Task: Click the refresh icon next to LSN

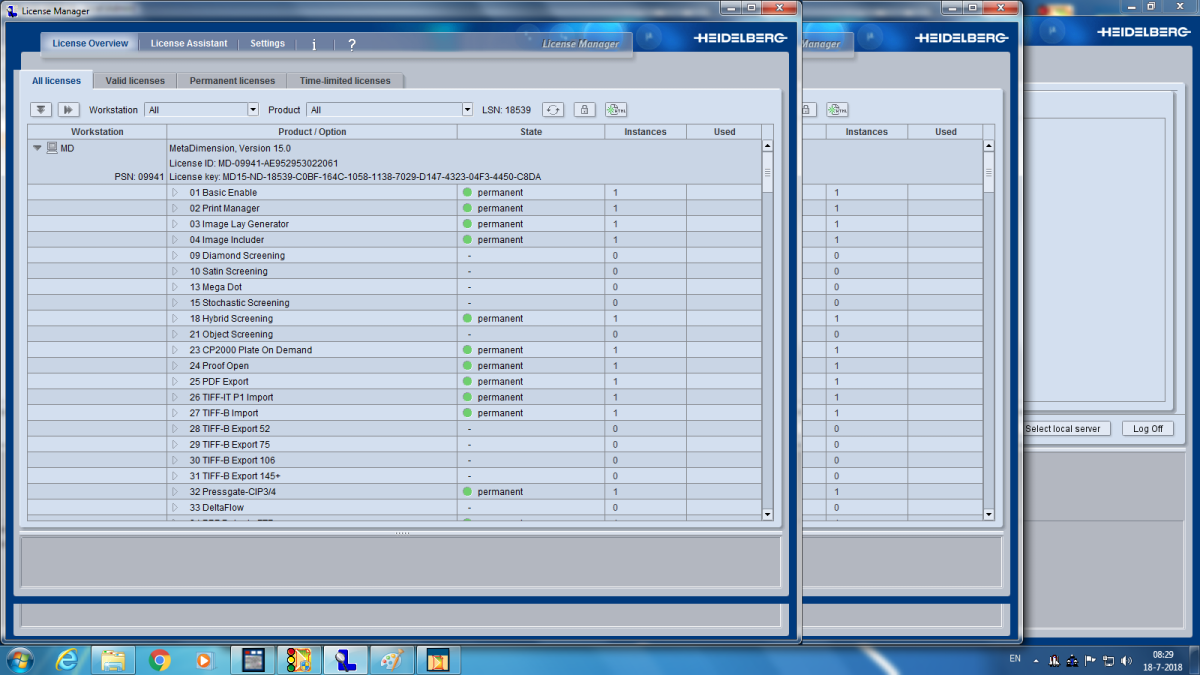Action: pyautogui.click(x=553, y=110)
